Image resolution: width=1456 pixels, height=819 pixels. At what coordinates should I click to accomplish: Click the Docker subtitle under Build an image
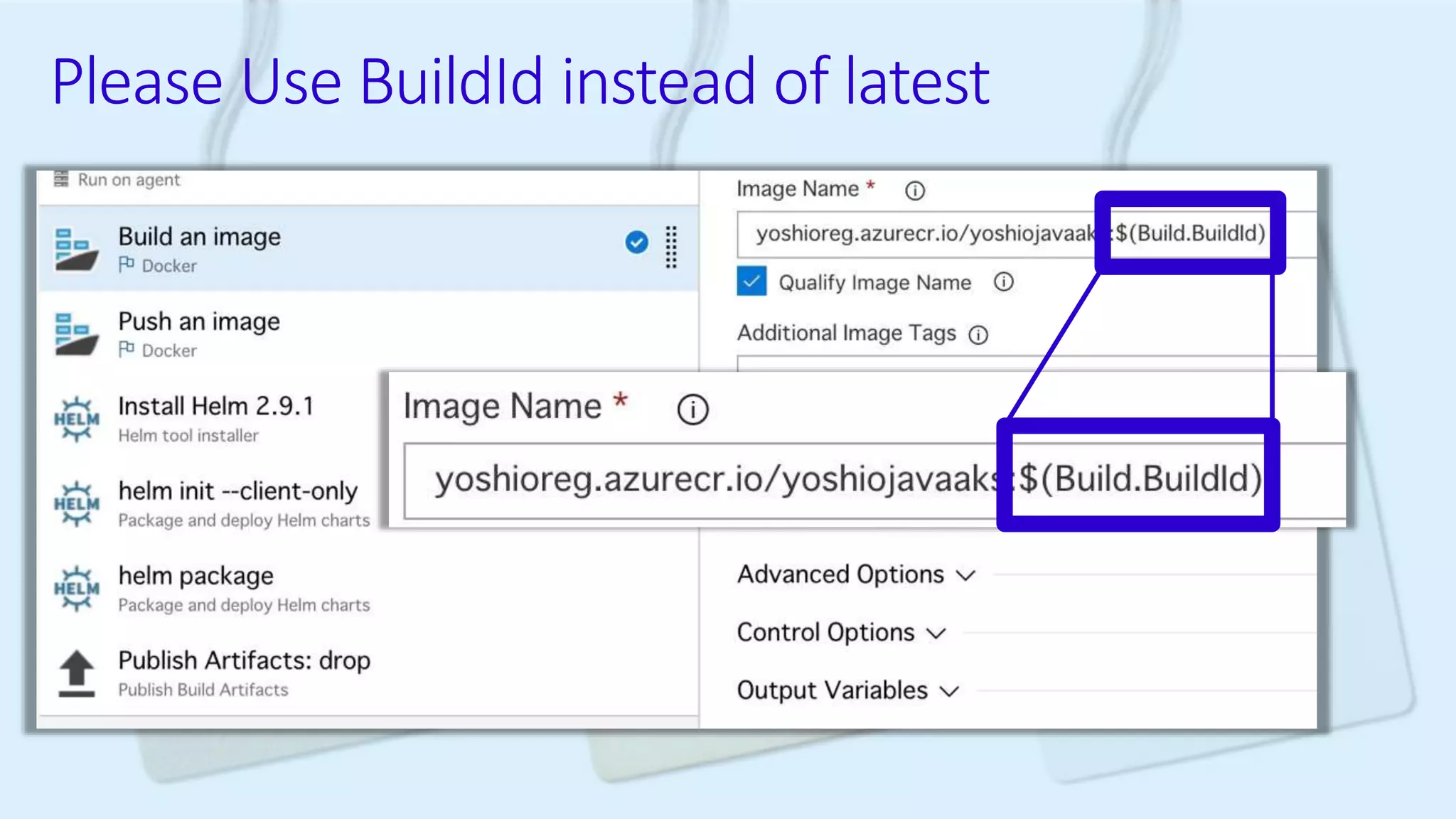pos(169,266)
